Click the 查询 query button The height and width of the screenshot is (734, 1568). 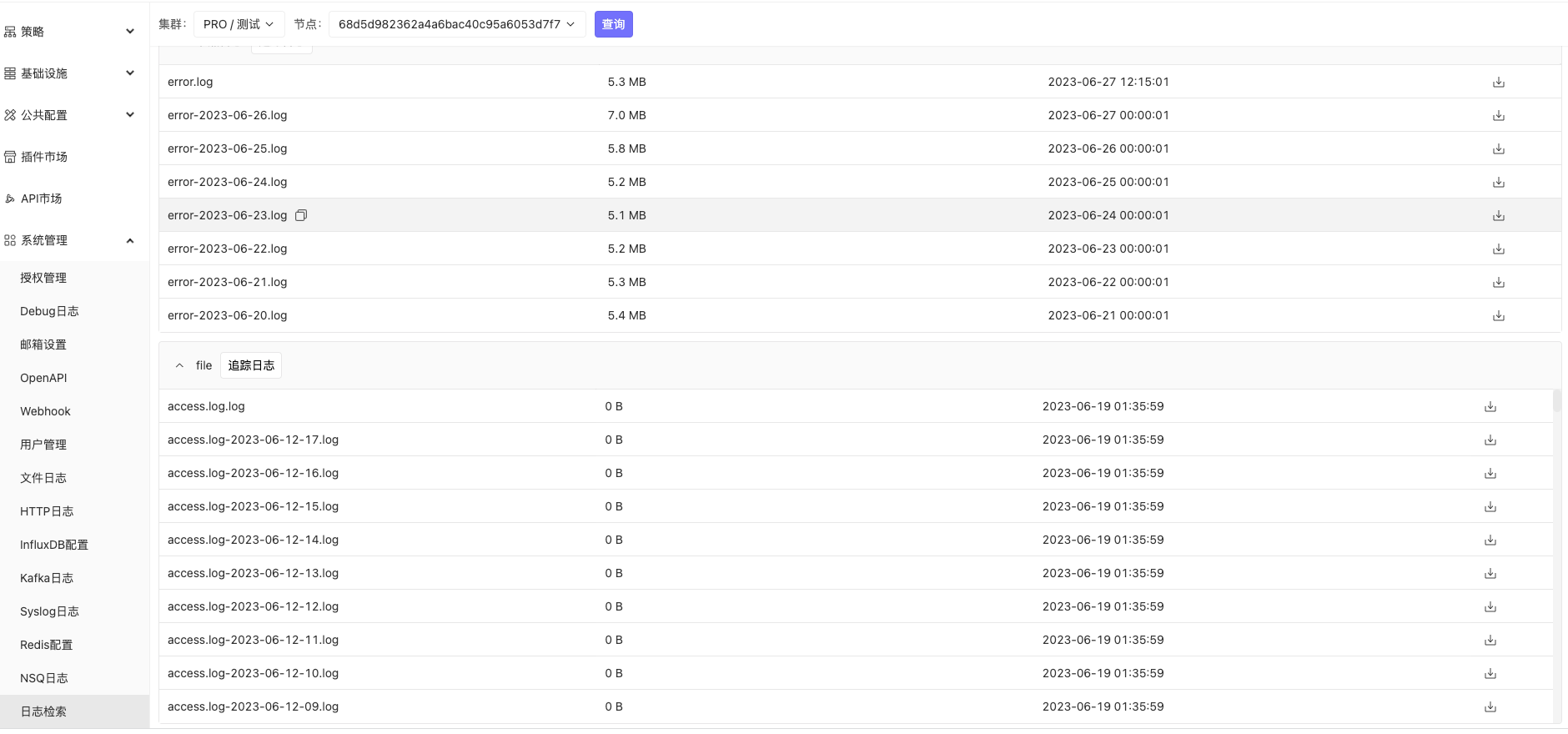614,24
